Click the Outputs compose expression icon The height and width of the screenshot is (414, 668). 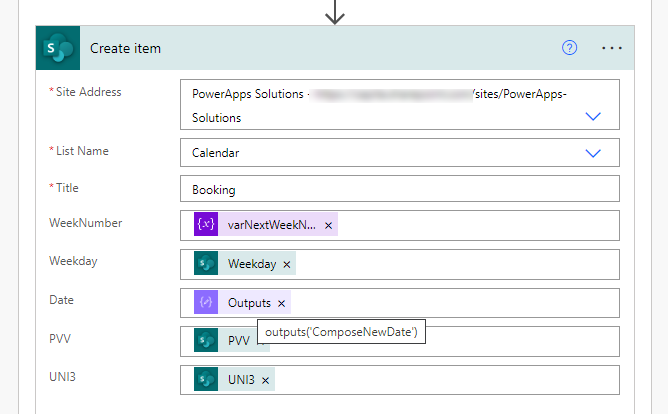pyautogui.click(x=206, y=302)
